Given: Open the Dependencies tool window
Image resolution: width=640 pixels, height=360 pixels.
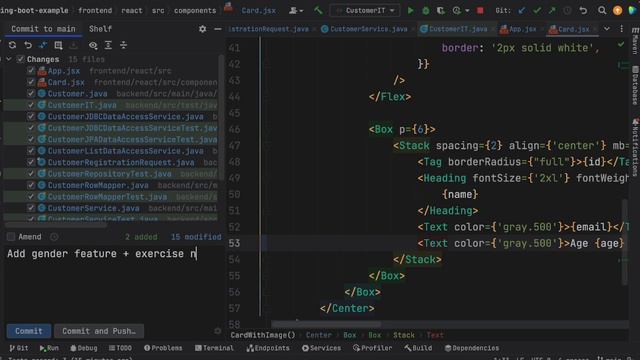Looking at the screenshot, I should pyautogui.click(x=471, y=348).
